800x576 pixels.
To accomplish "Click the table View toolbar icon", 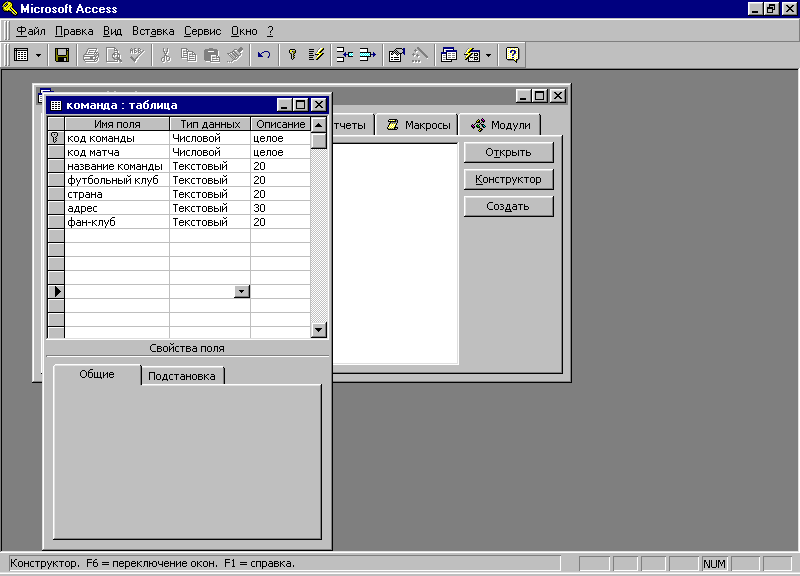I will coord(21,55).
